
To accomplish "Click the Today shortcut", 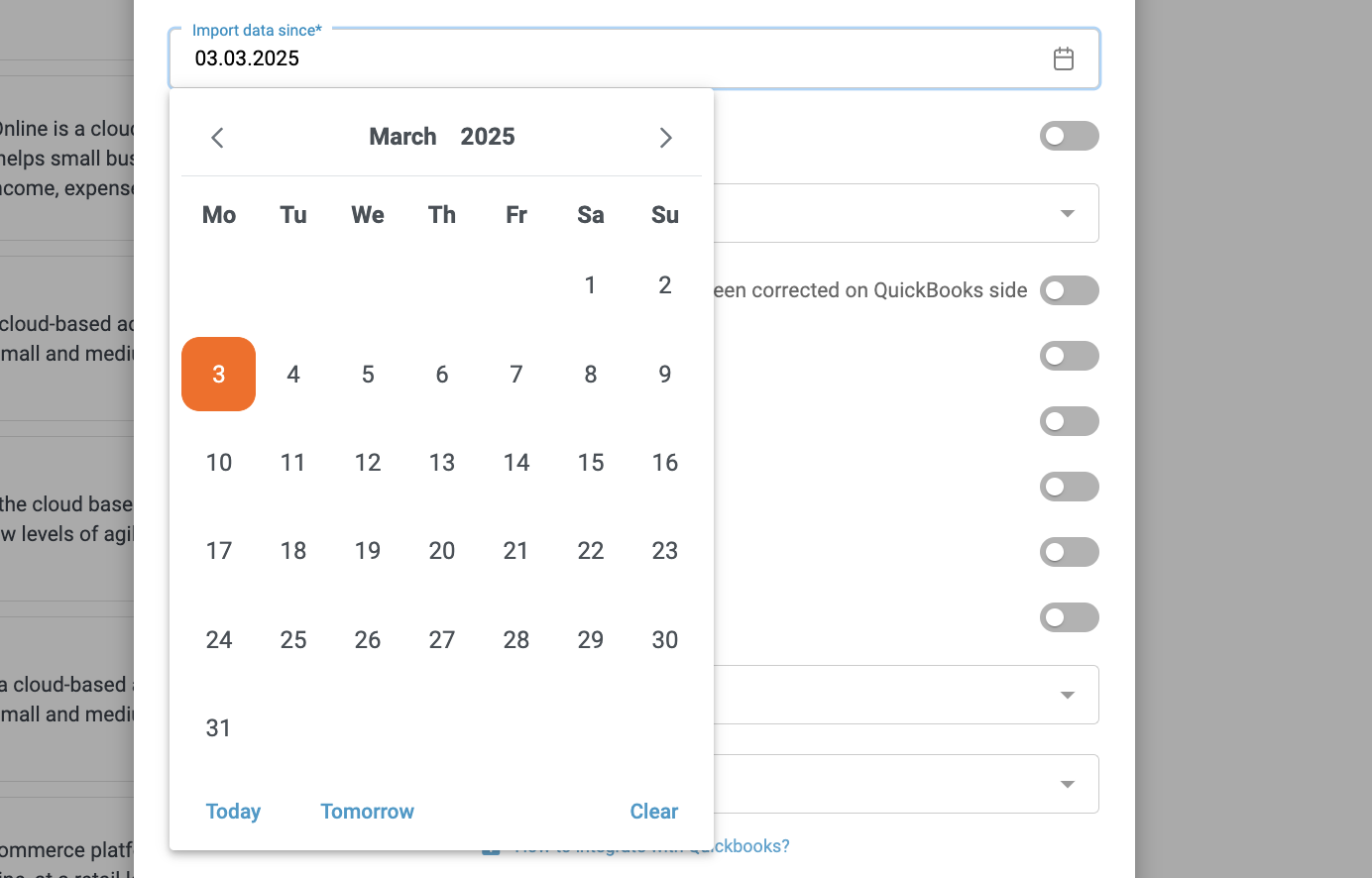I will [233, 811].
